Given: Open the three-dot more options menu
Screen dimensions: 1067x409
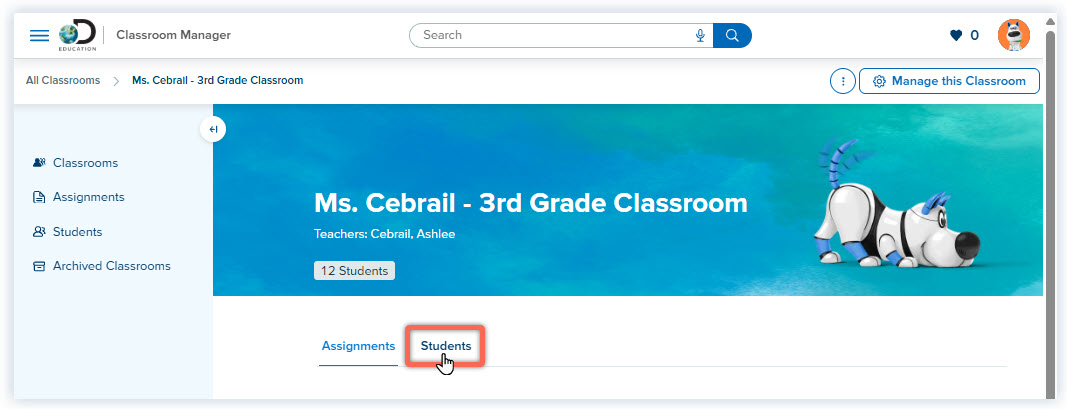Looking at the screenshot, I should (843, 81).
